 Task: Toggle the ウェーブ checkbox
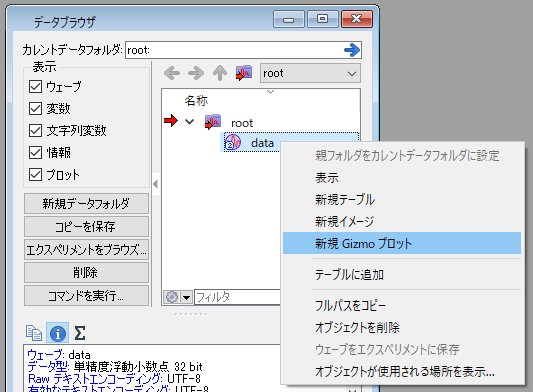point(36,87)
